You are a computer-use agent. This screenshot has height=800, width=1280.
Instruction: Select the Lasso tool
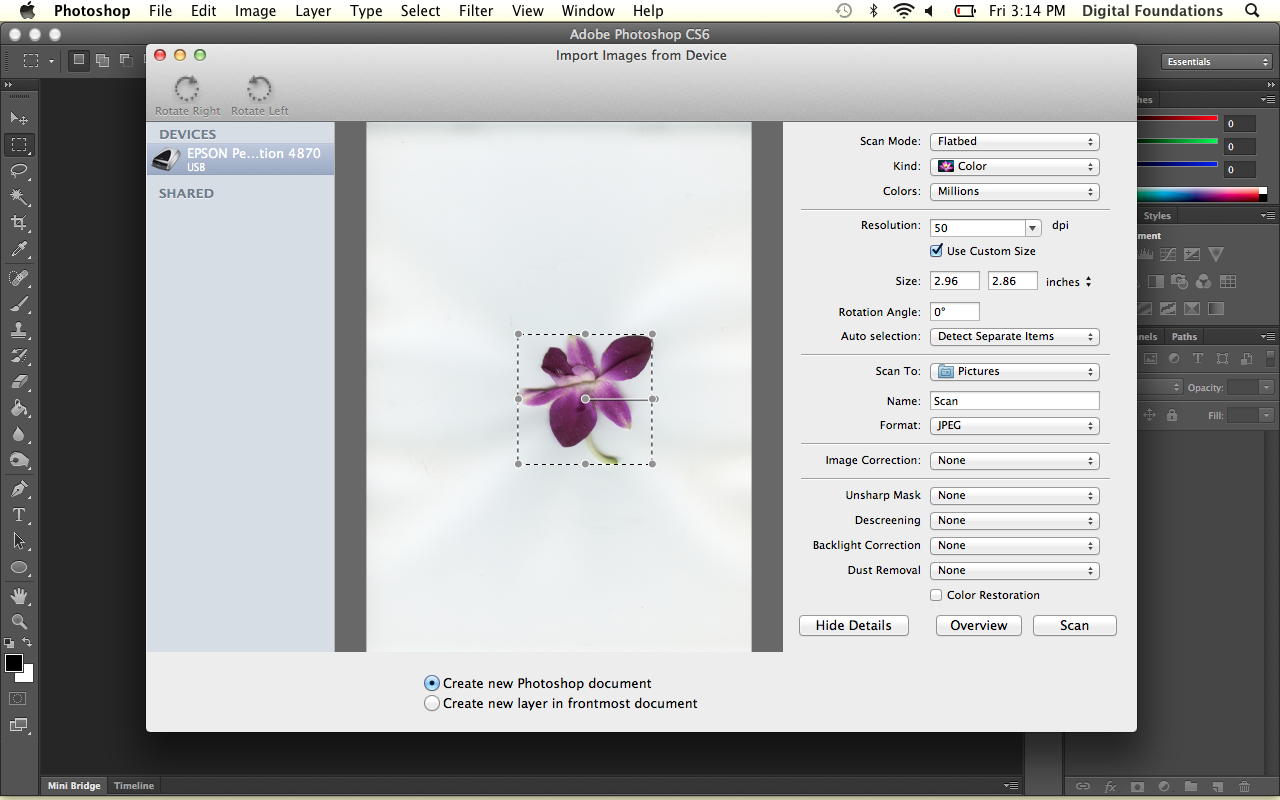tap(19, 170)
